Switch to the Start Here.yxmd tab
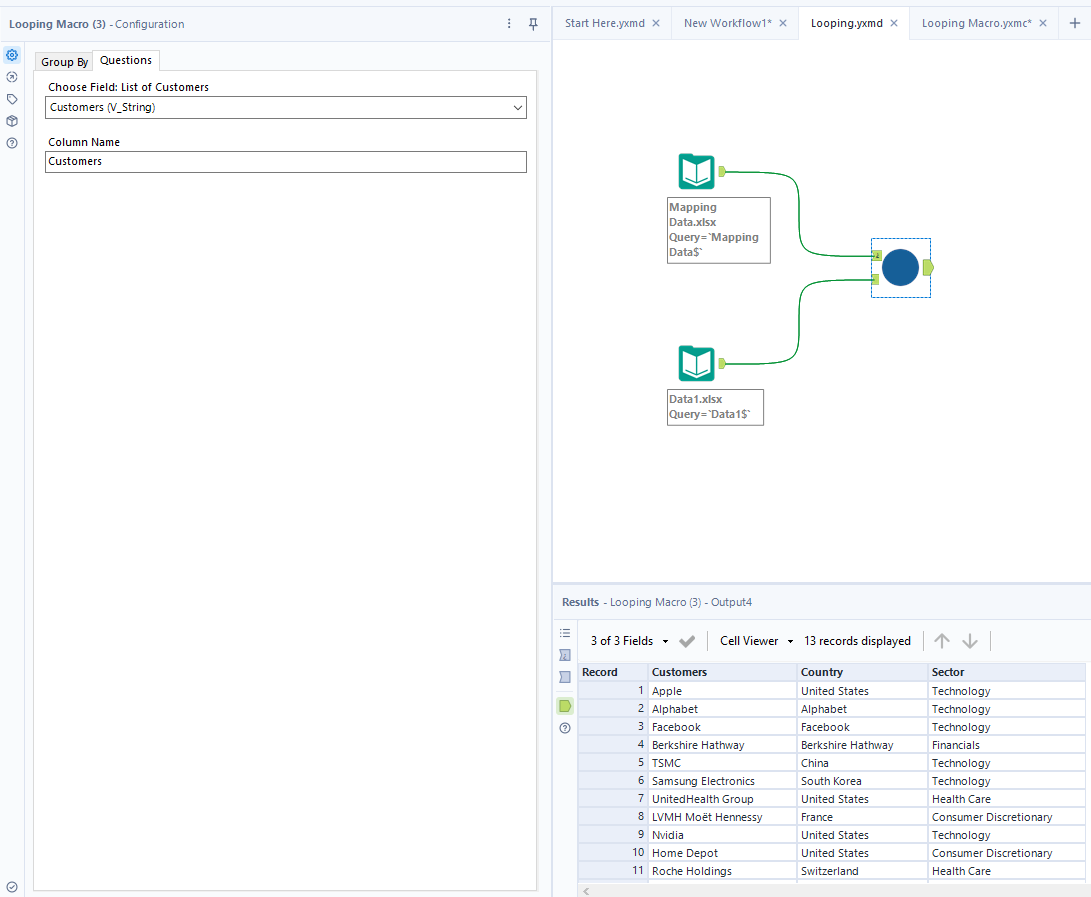Viewport: 1091px width, 897px height. 604,23
